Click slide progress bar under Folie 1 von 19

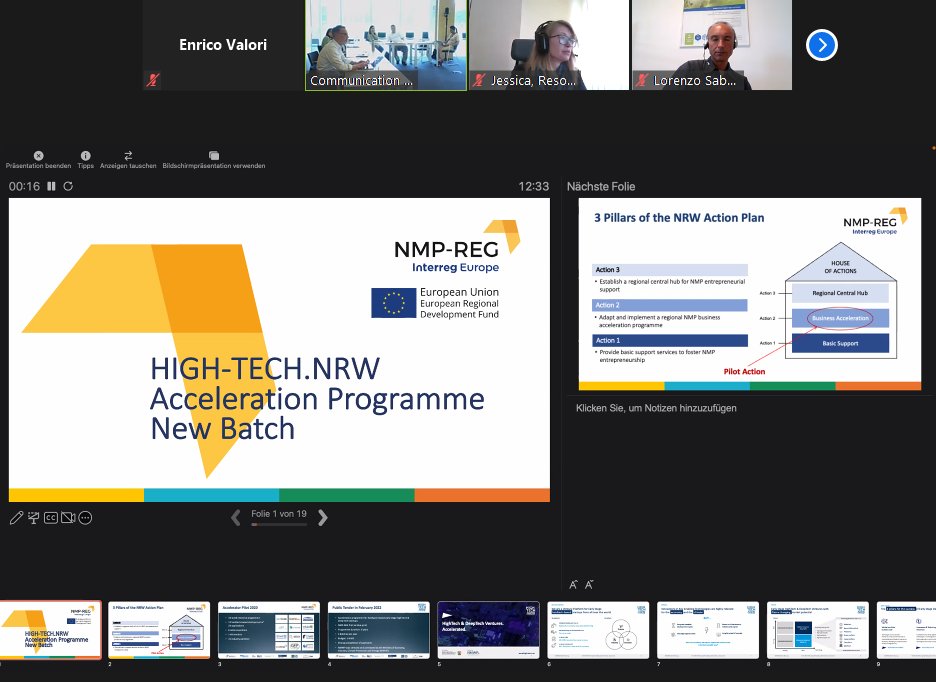(279, 524)
